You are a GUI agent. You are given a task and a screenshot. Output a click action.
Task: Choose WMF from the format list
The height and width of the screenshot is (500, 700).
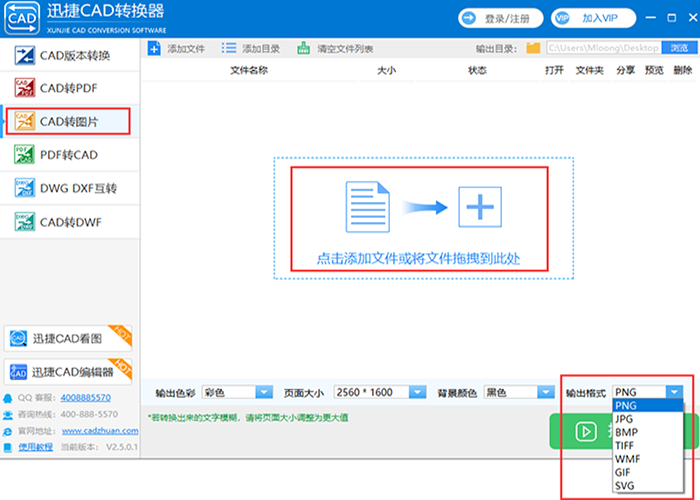tap(648, 459)
